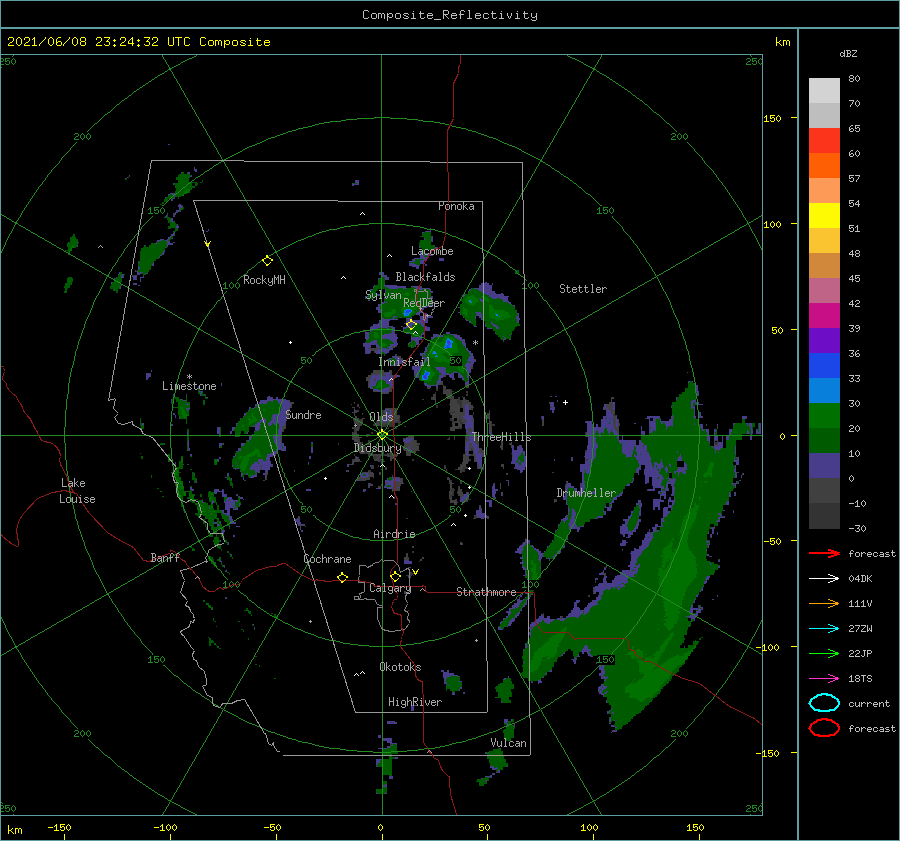Click the cyan current ellipse icon
Viewport: 900px width, 841px height.
[824, 703]
